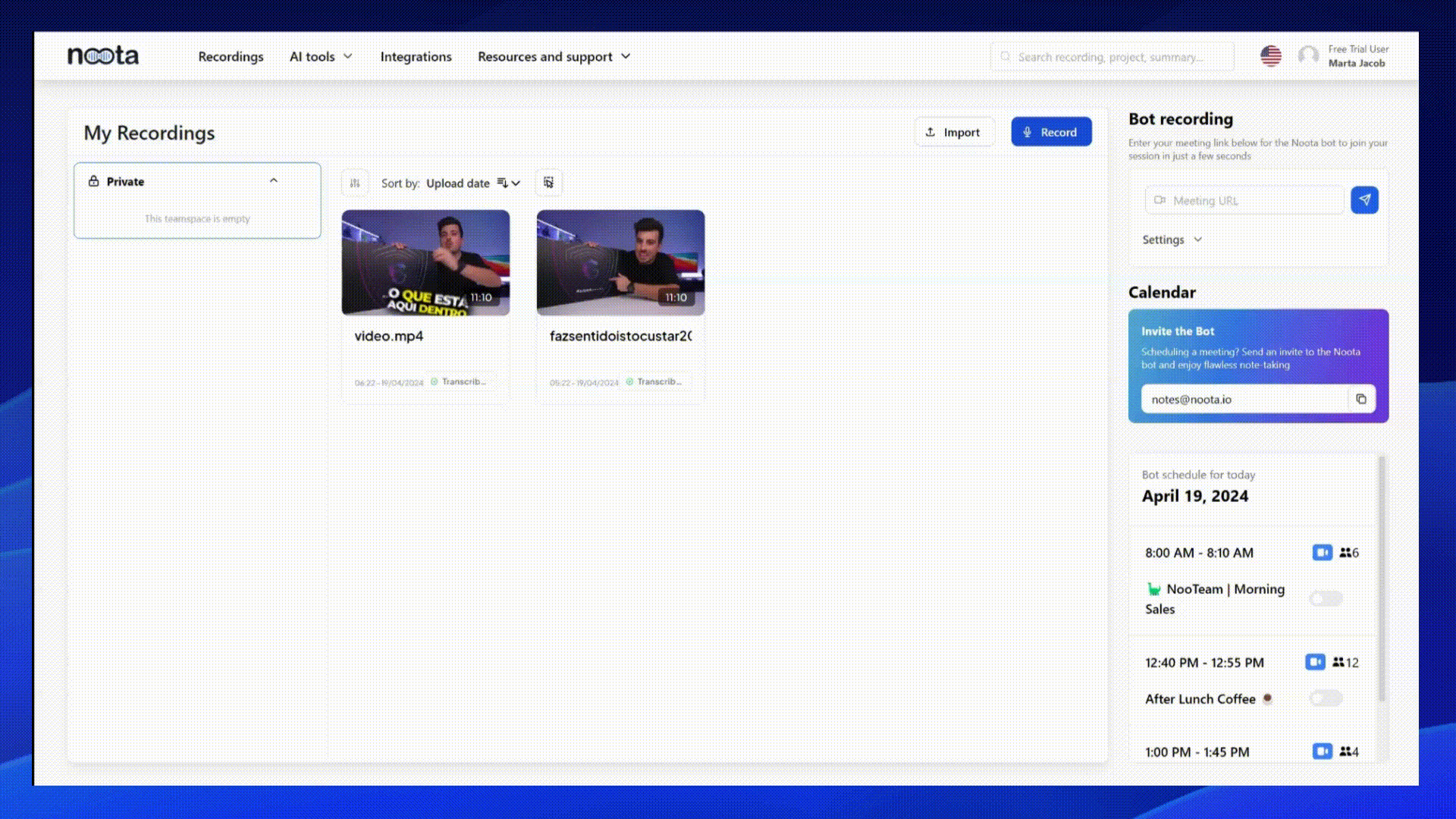The height and width of the screenshot is (819, 1456).
Task: Click the Noota logo
Action: tap(103, 56)
